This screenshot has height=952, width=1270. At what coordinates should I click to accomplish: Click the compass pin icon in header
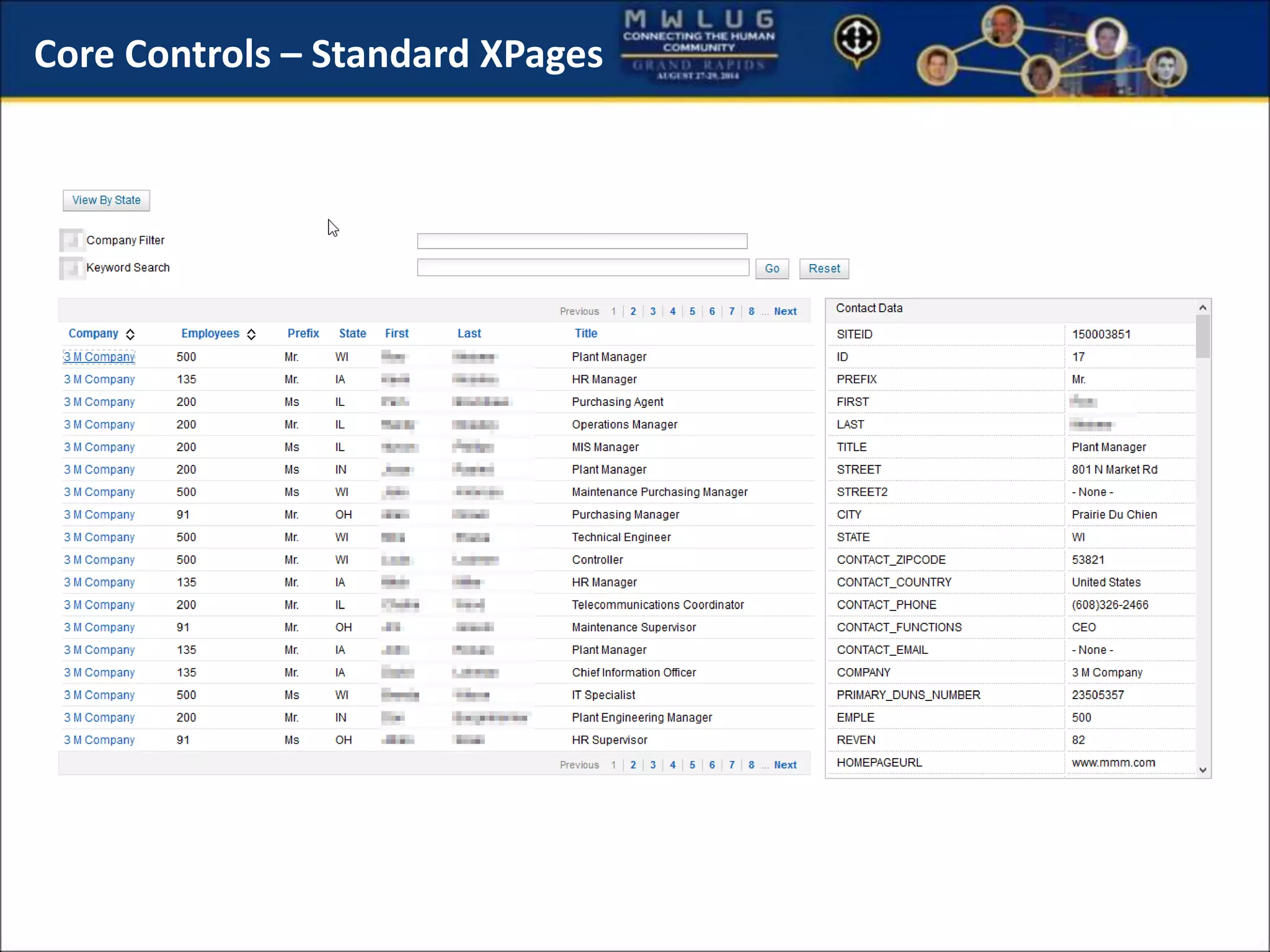pos(856,41)
